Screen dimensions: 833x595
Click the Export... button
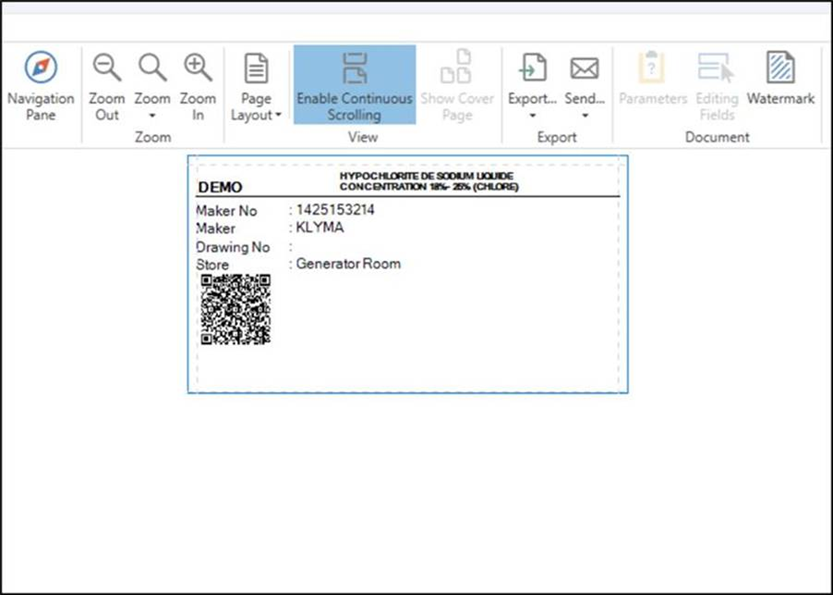tap(531, 98)
